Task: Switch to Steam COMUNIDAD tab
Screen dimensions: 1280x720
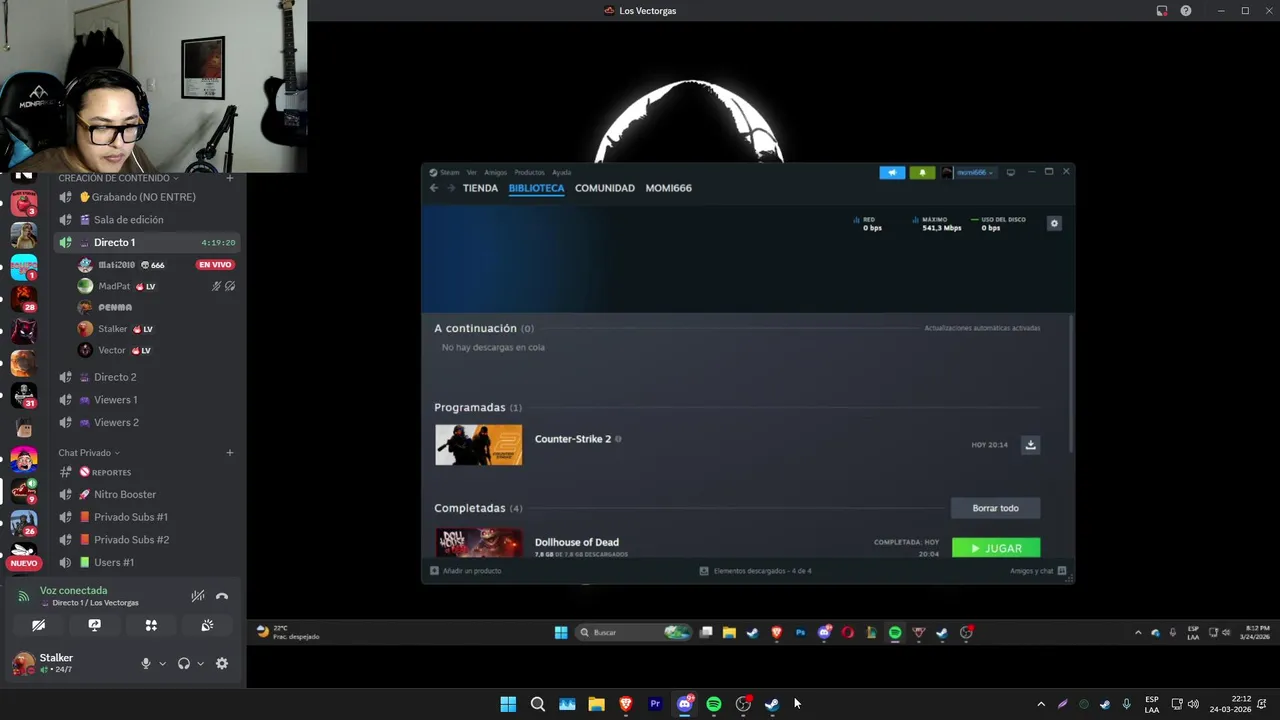Action: 605,188
